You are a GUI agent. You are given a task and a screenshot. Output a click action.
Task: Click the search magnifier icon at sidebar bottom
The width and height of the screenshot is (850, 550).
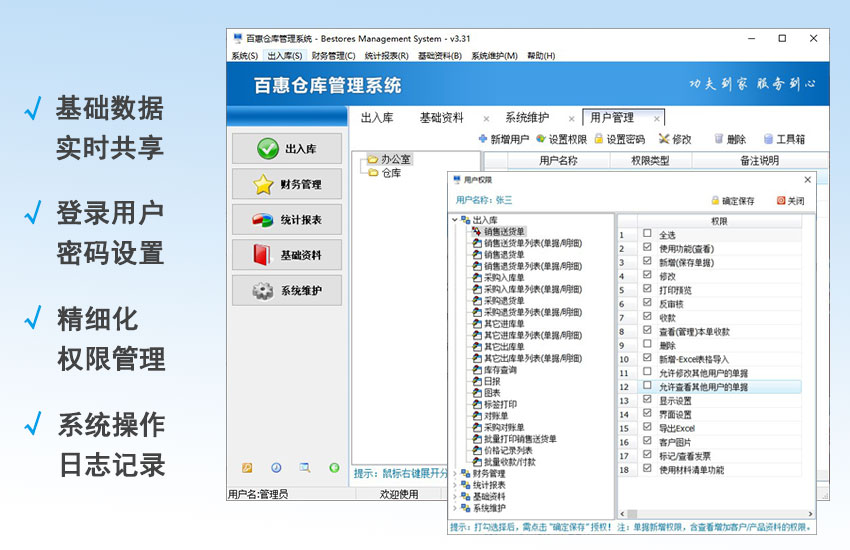[305, 468]
